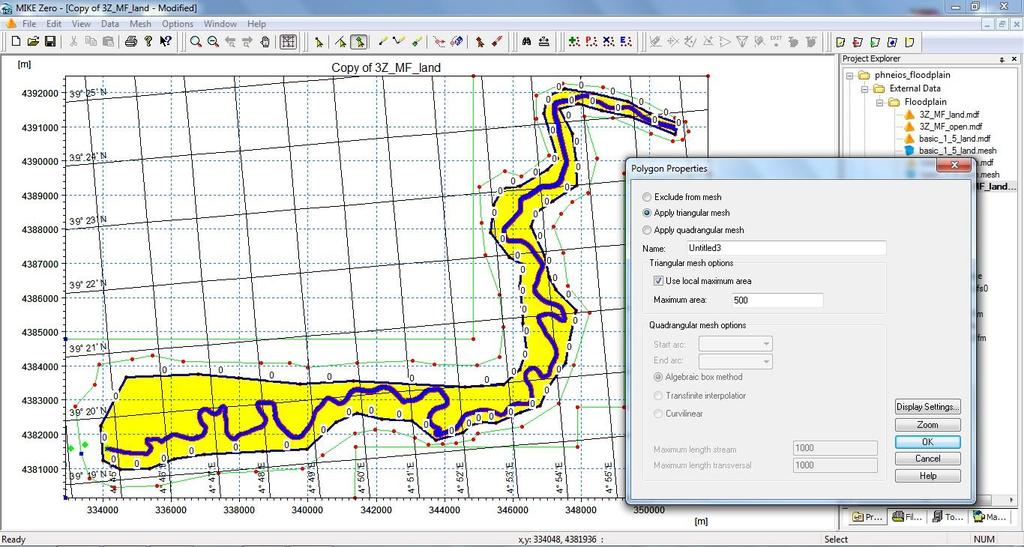Click the blue E scatter data icon
The height and width of the screenshot is (547, 1024).
click(x=626, y=42)
